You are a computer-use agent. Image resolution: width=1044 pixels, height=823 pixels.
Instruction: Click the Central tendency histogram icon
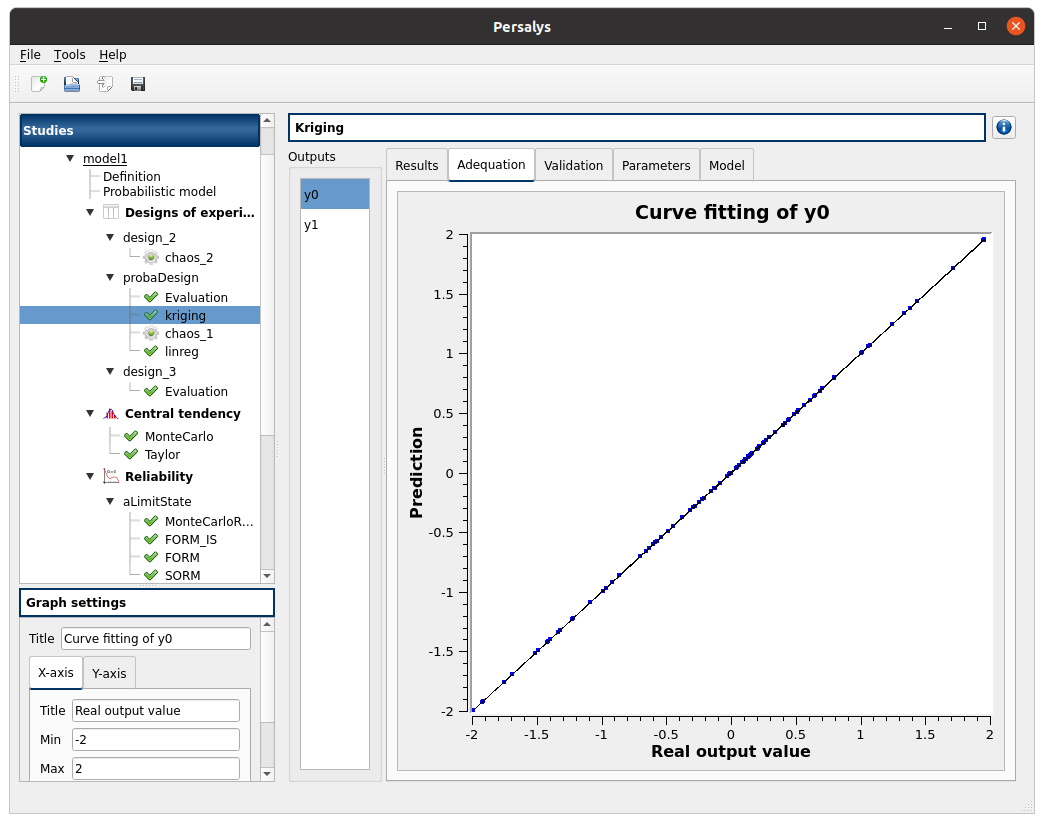click(111, 414)
